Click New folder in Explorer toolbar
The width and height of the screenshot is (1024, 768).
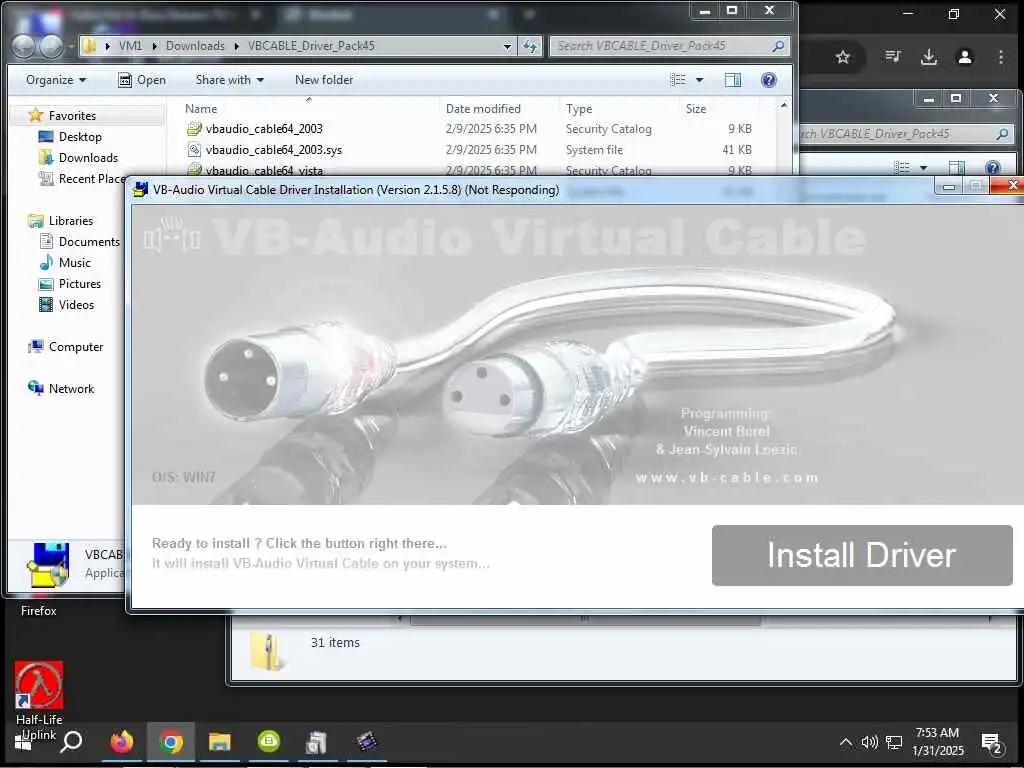coord(324,80)
